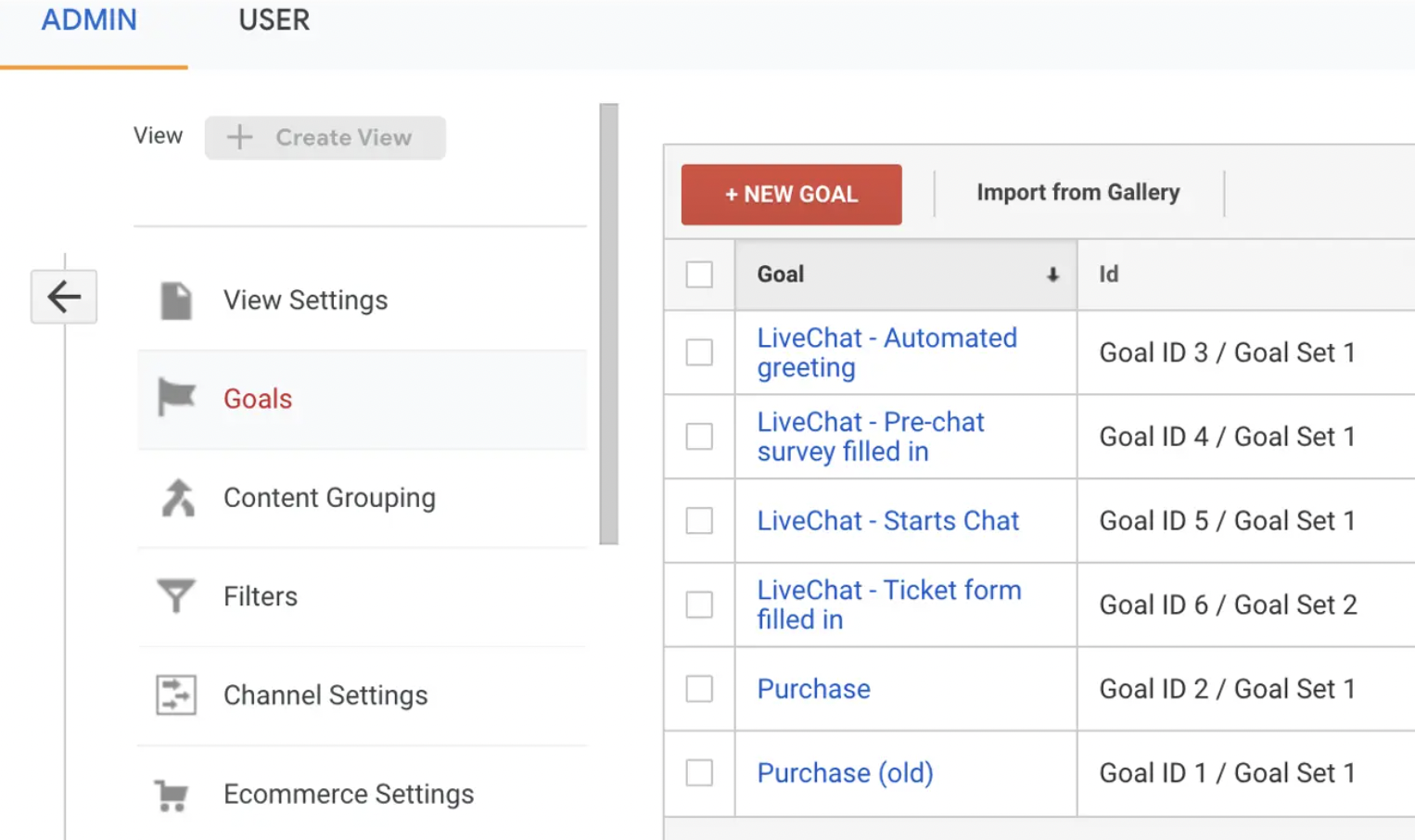Check the LiveChat - Starts Chat goal
The image size is (1415, 840).
pos(698,521)
